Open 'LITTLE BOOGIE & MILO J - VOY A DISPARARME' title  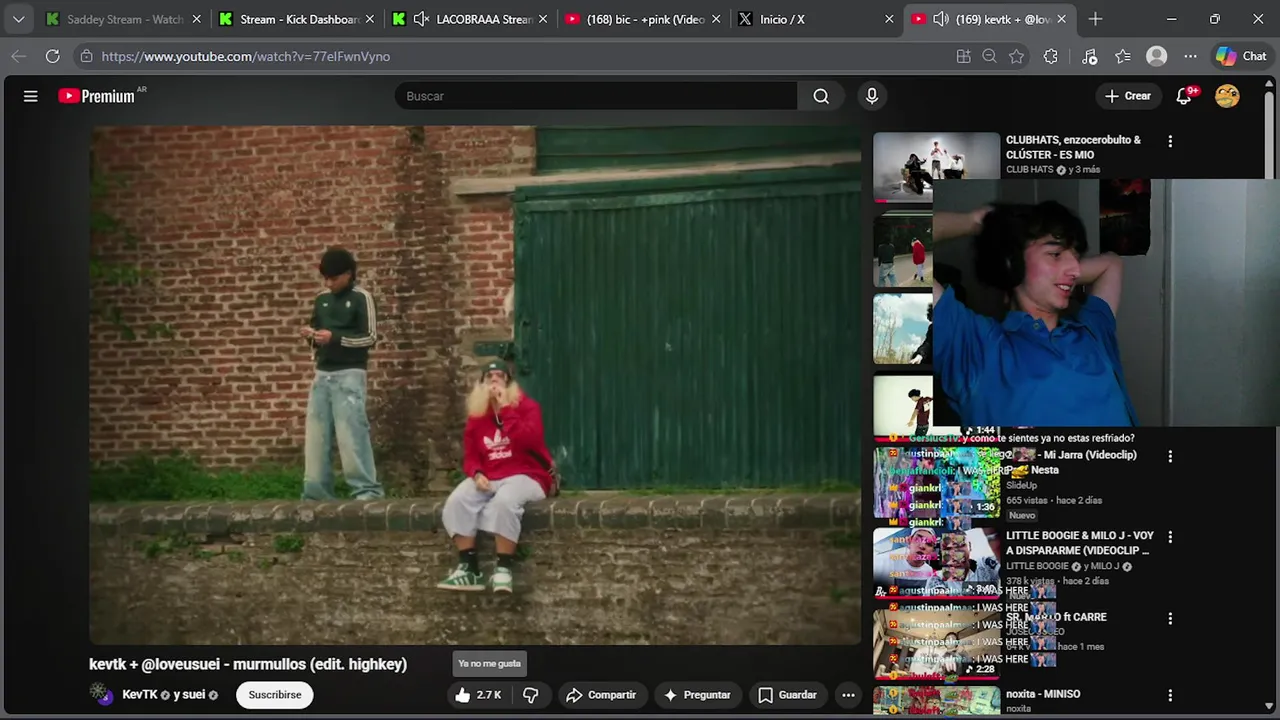[1080, 543]
